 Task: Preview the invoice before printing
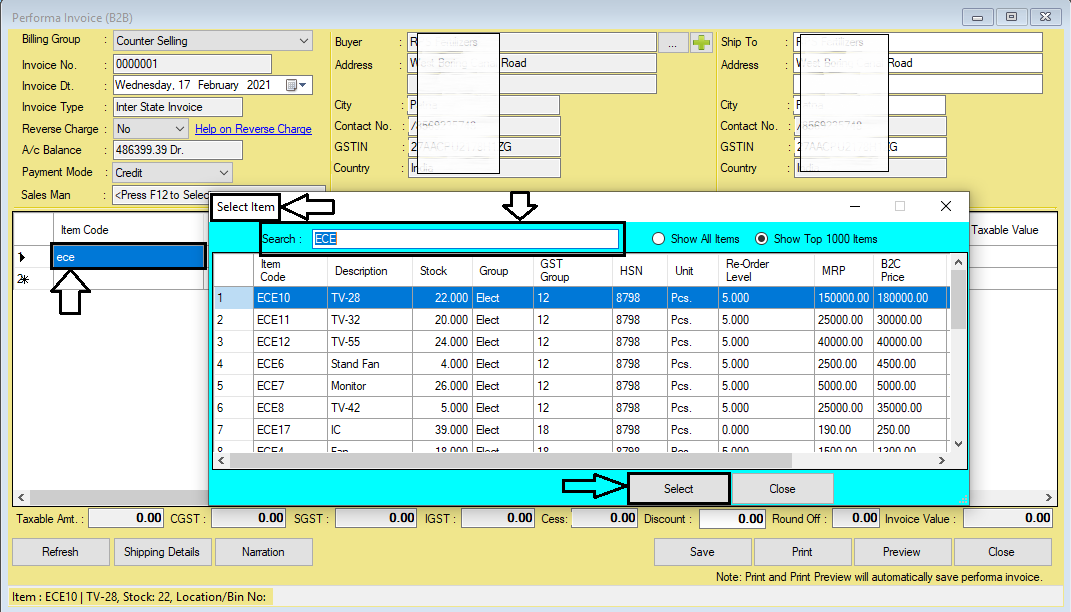click(x=901, y=551)
